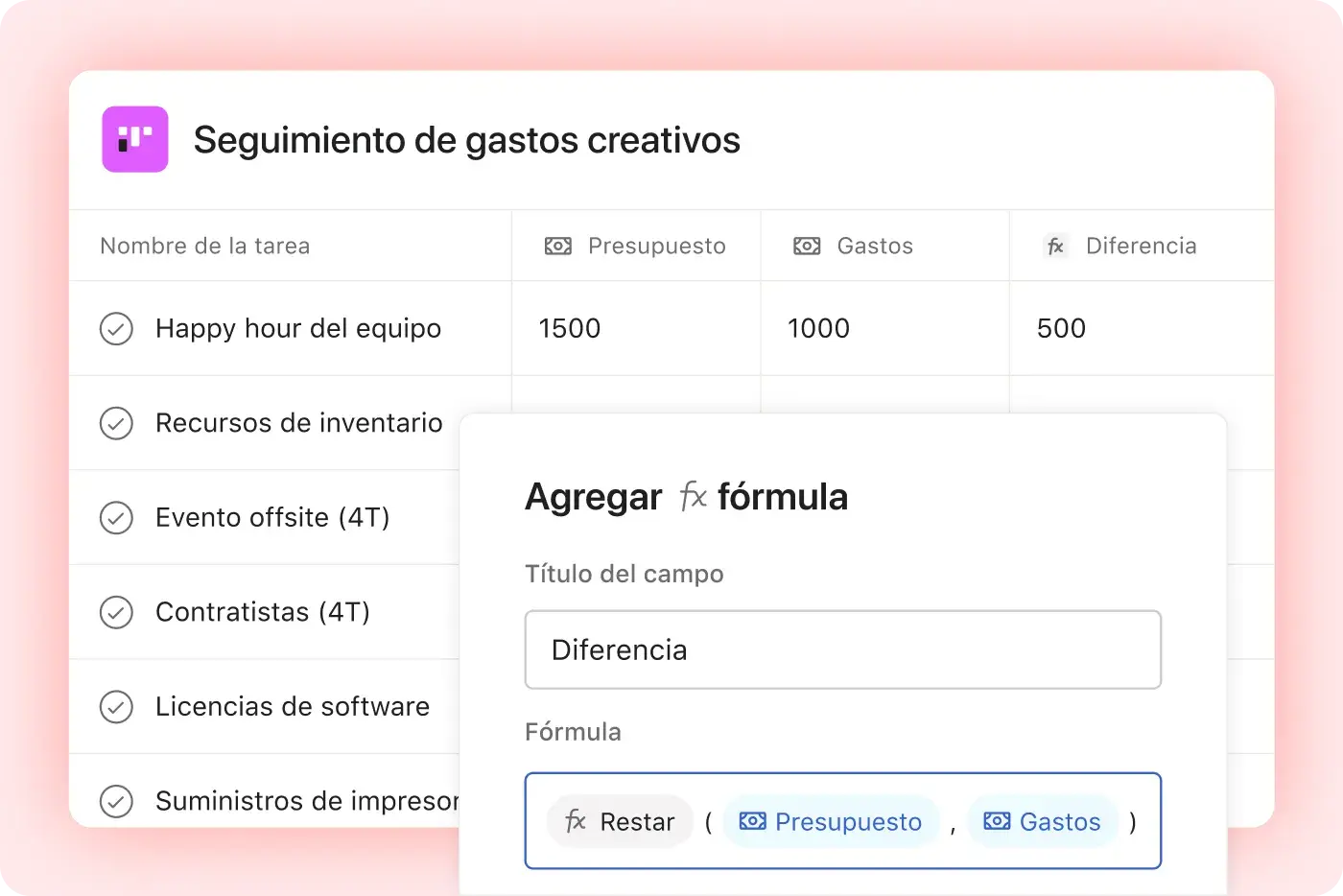Open the Evento offsite (4T) task
This screenshot has width=1343, height=896.
pyautogui.click(x=272, y=517)
